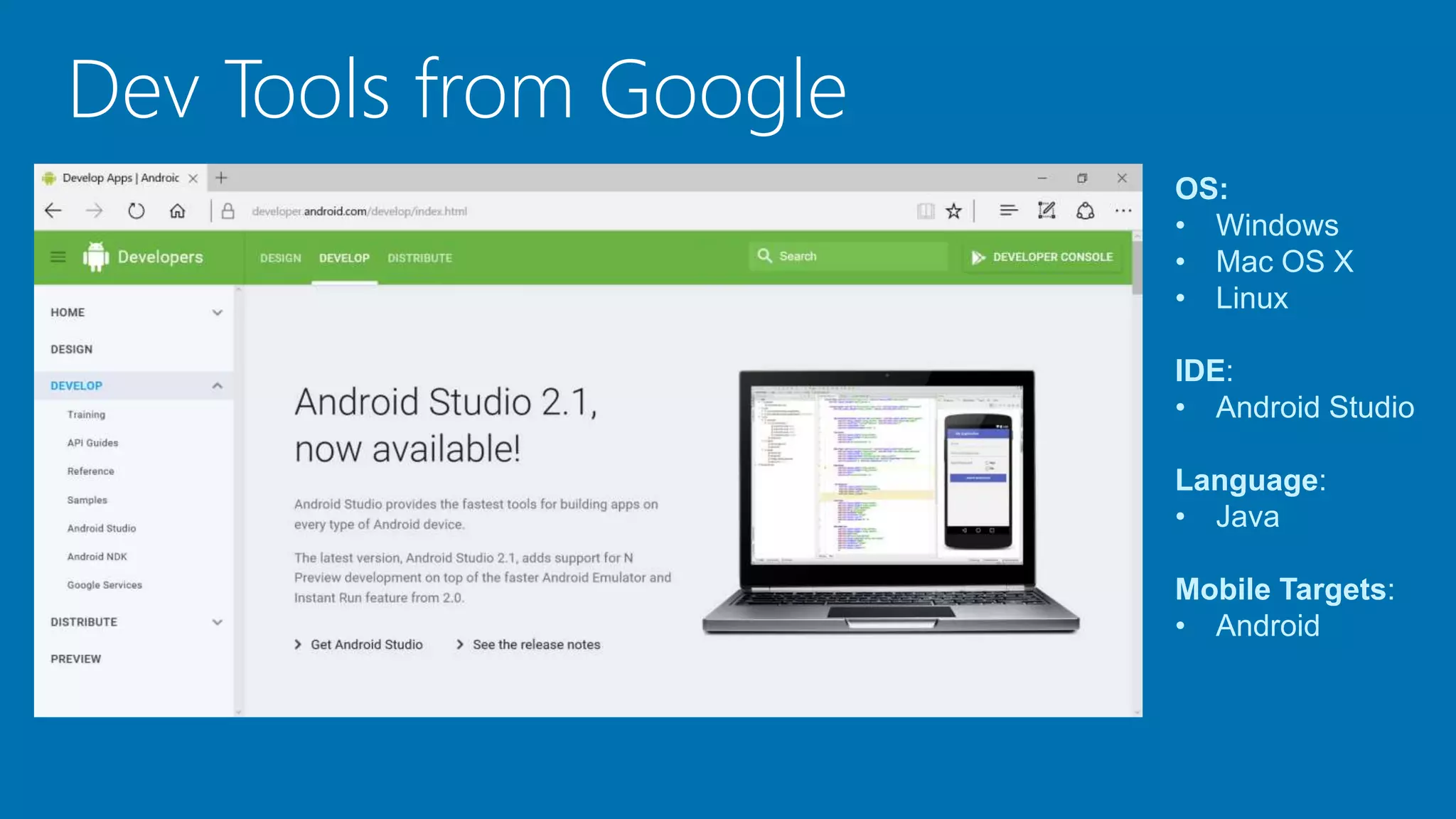
Task: Go back with the browser back arrow
Action: click(53, 211)
